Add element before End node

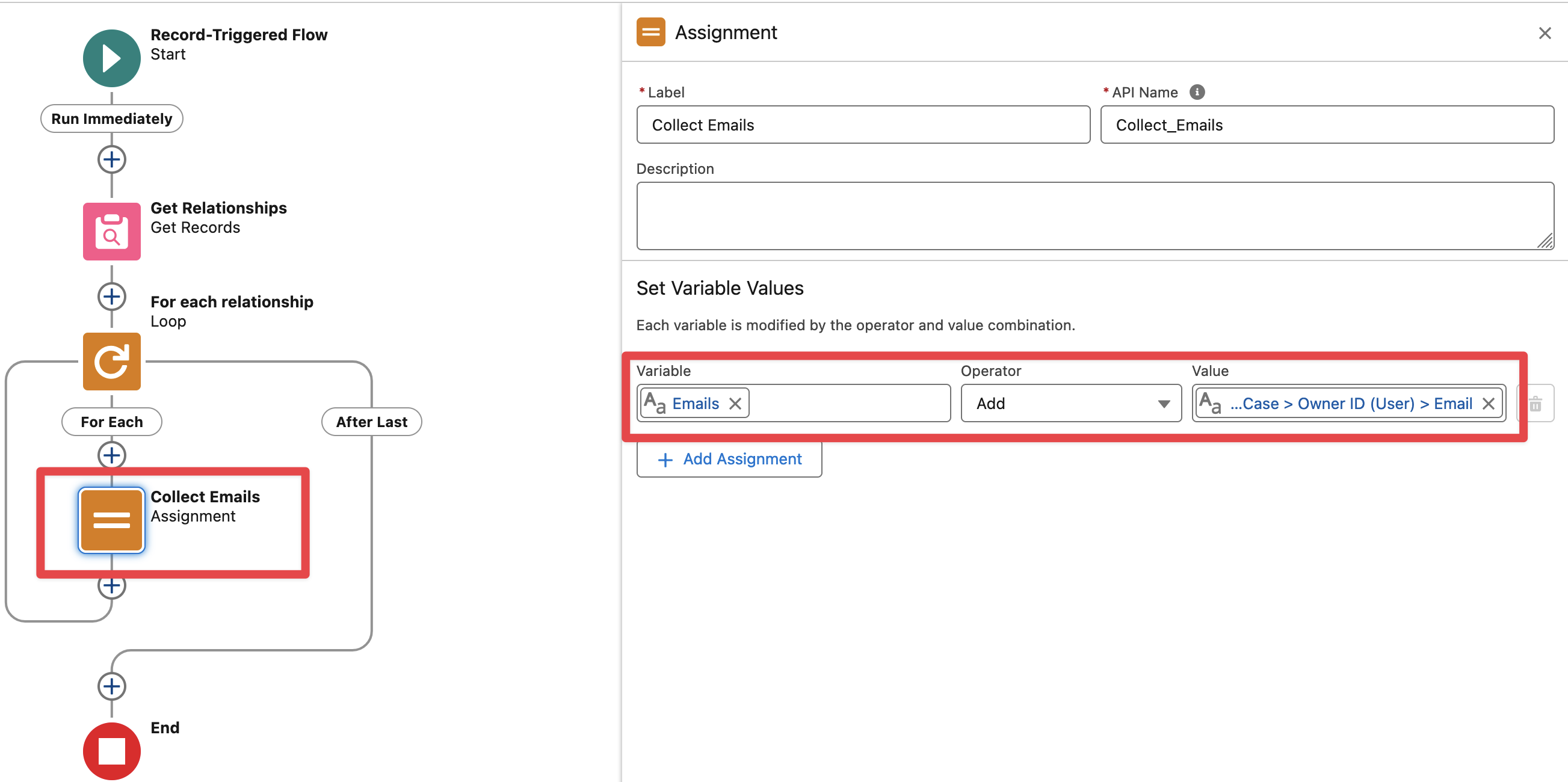(x=111, y=686)
